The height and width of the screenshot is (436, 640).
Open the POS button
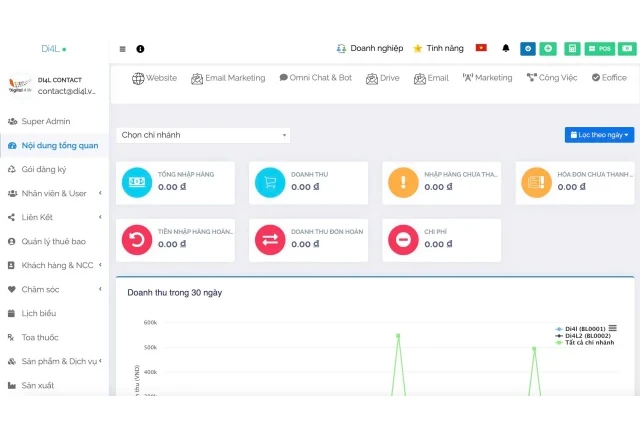click(600, 49)
